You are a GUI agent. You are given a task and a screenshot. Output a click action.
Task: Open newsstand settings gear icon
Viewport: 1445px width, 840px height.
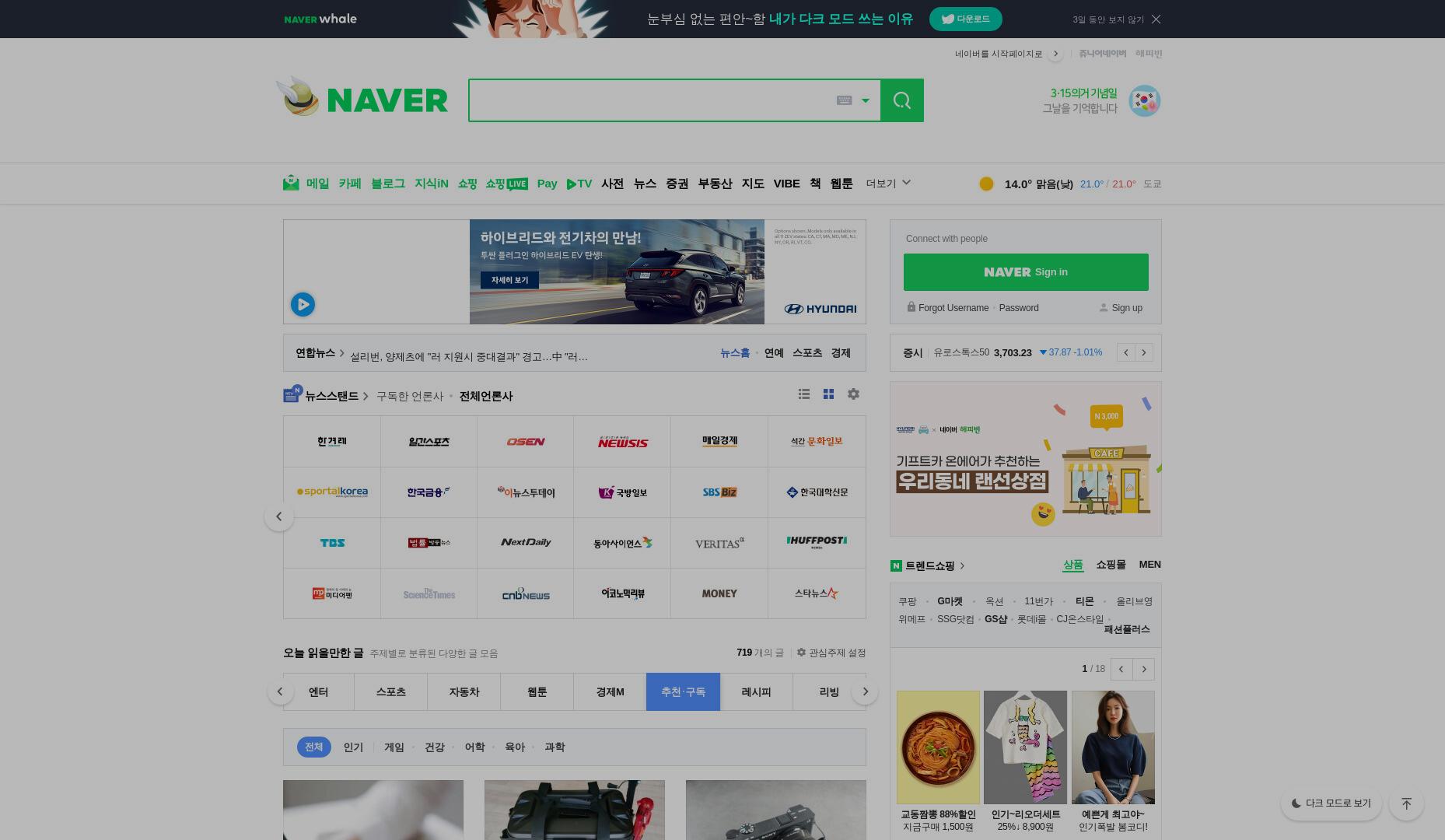(x=853, y=394)
